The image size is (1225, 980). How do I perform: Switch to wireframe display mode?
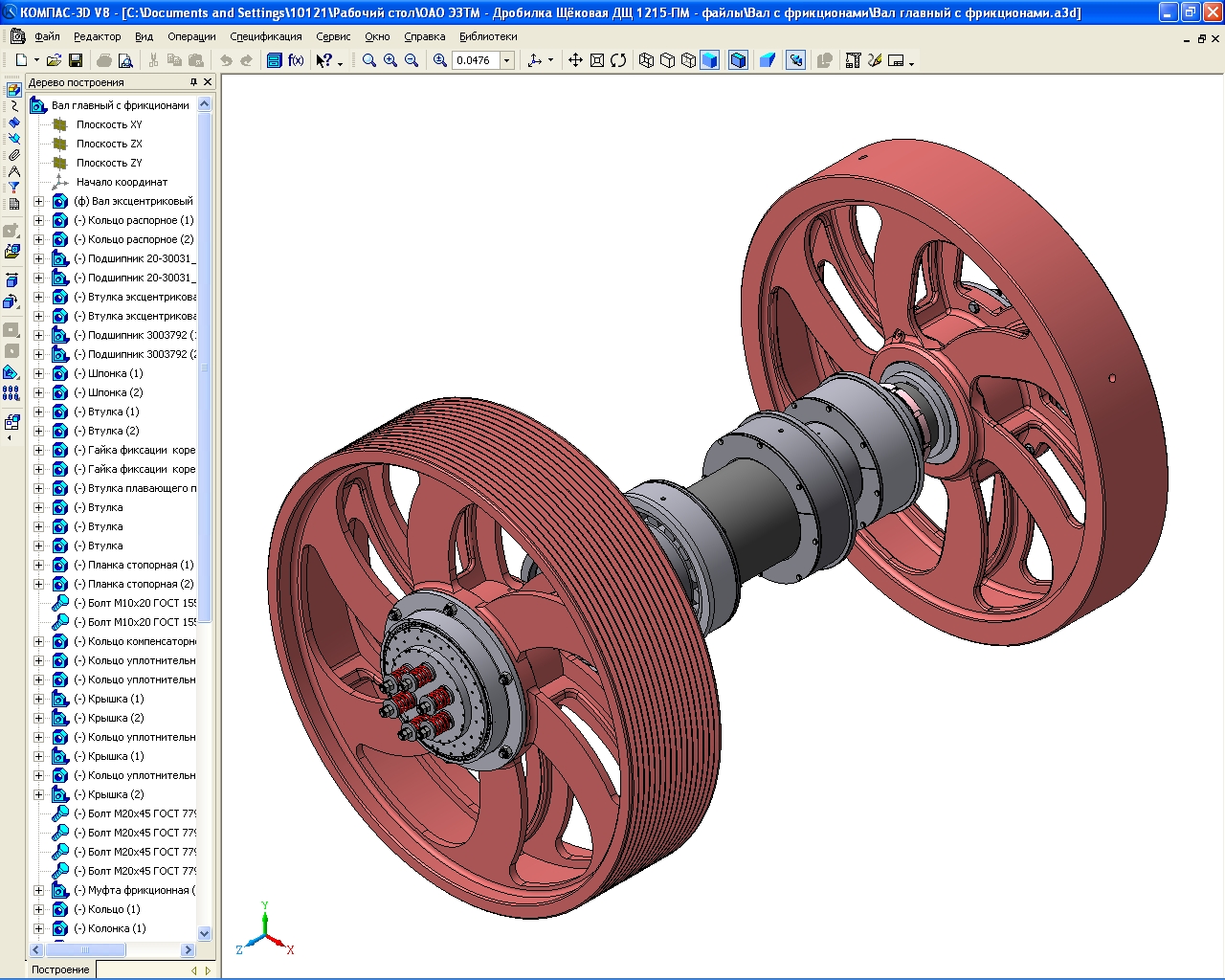pyautogui.click(x=647, y=60)
